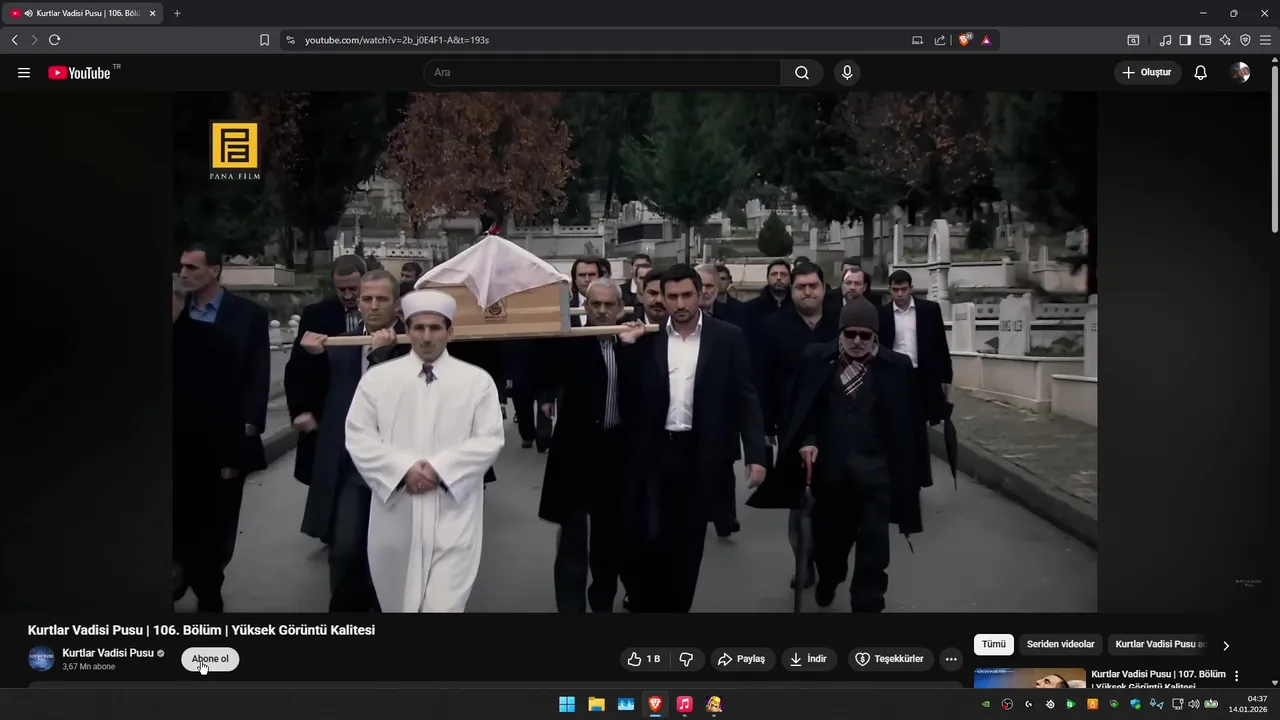Image resolution: width=1280 pixels, height=720 pixels.
Task: Start voice search with the microphone
Action: (847, 73)
